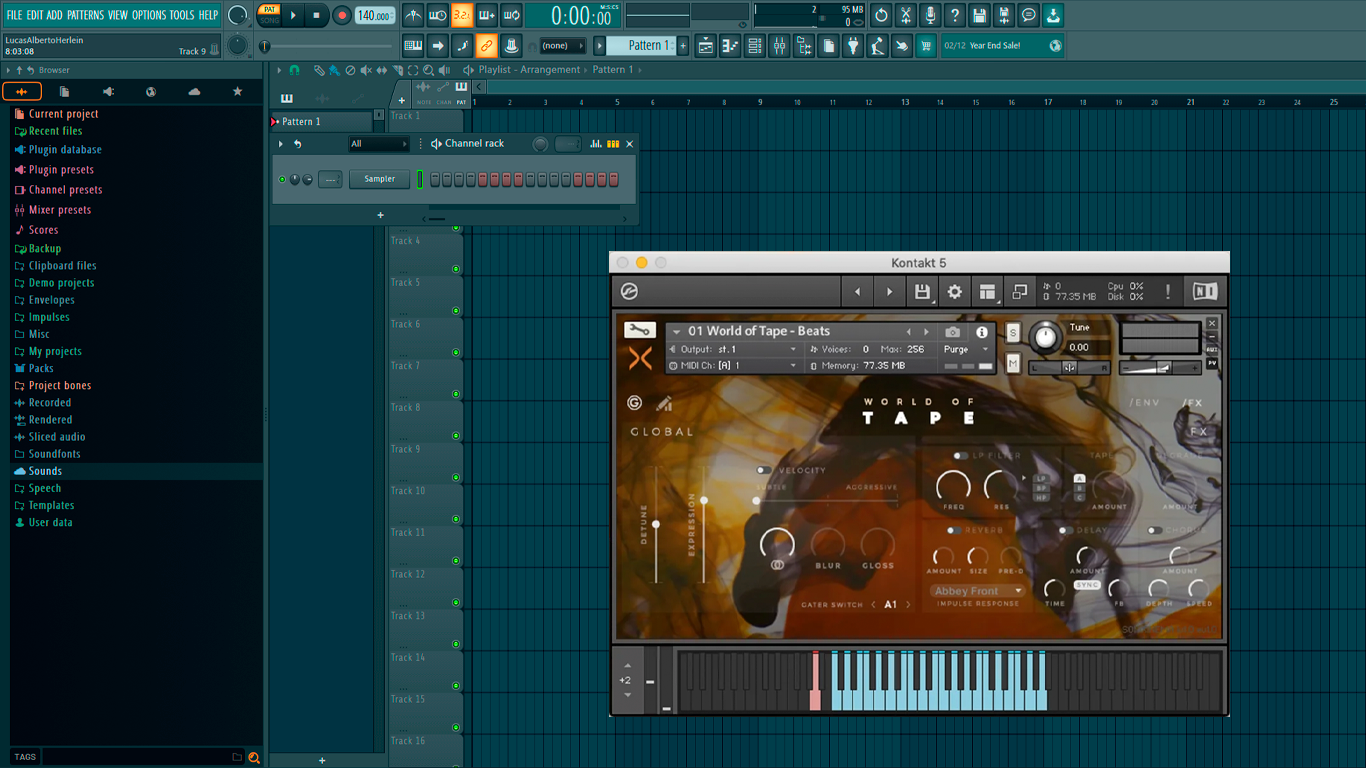Click the undo history circular arrow icon
This screenshot has width=1366, height=768.
pos(881,15)
